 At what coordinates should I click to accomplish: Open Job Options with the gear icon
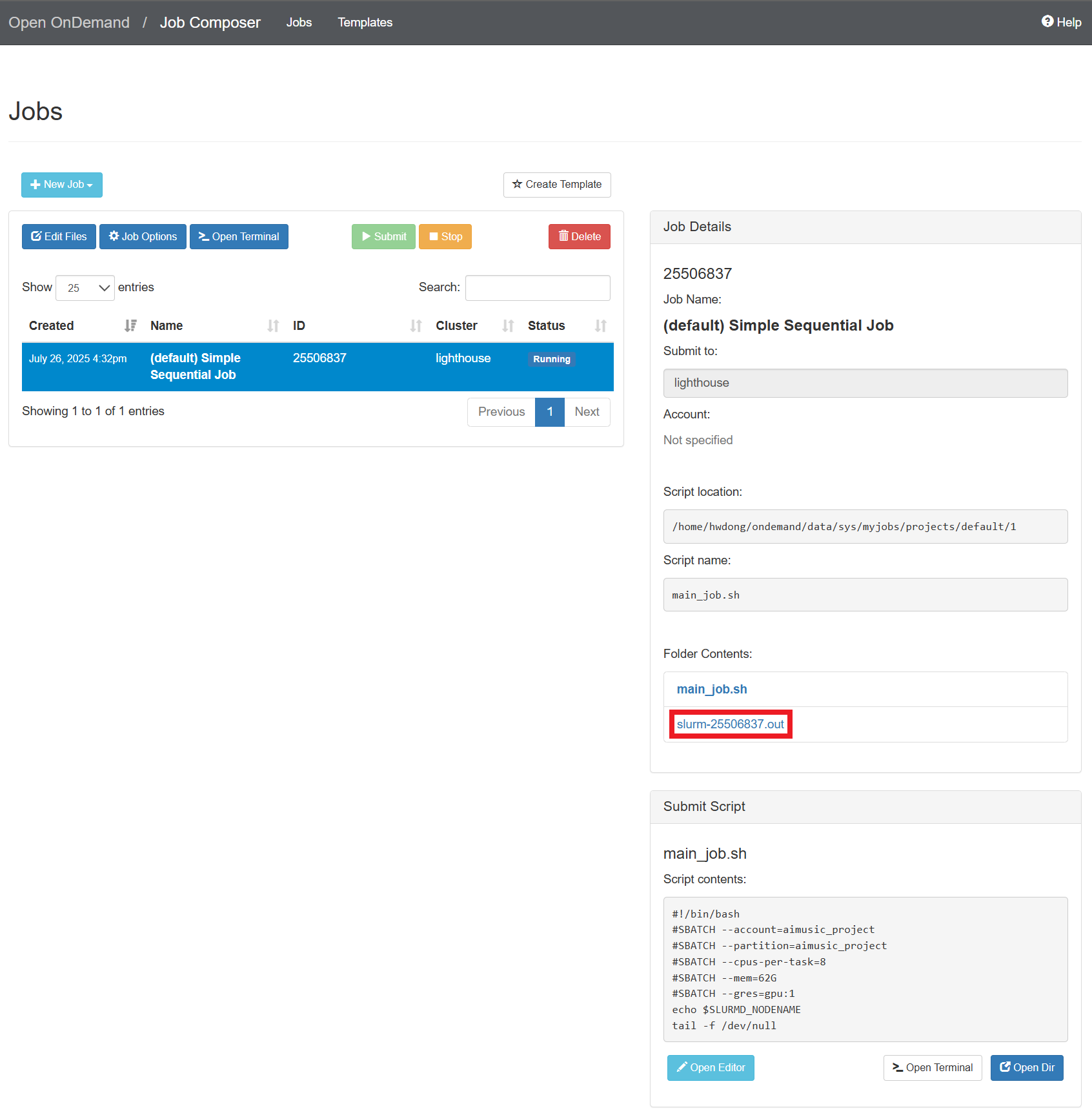(x=143, y=236)
